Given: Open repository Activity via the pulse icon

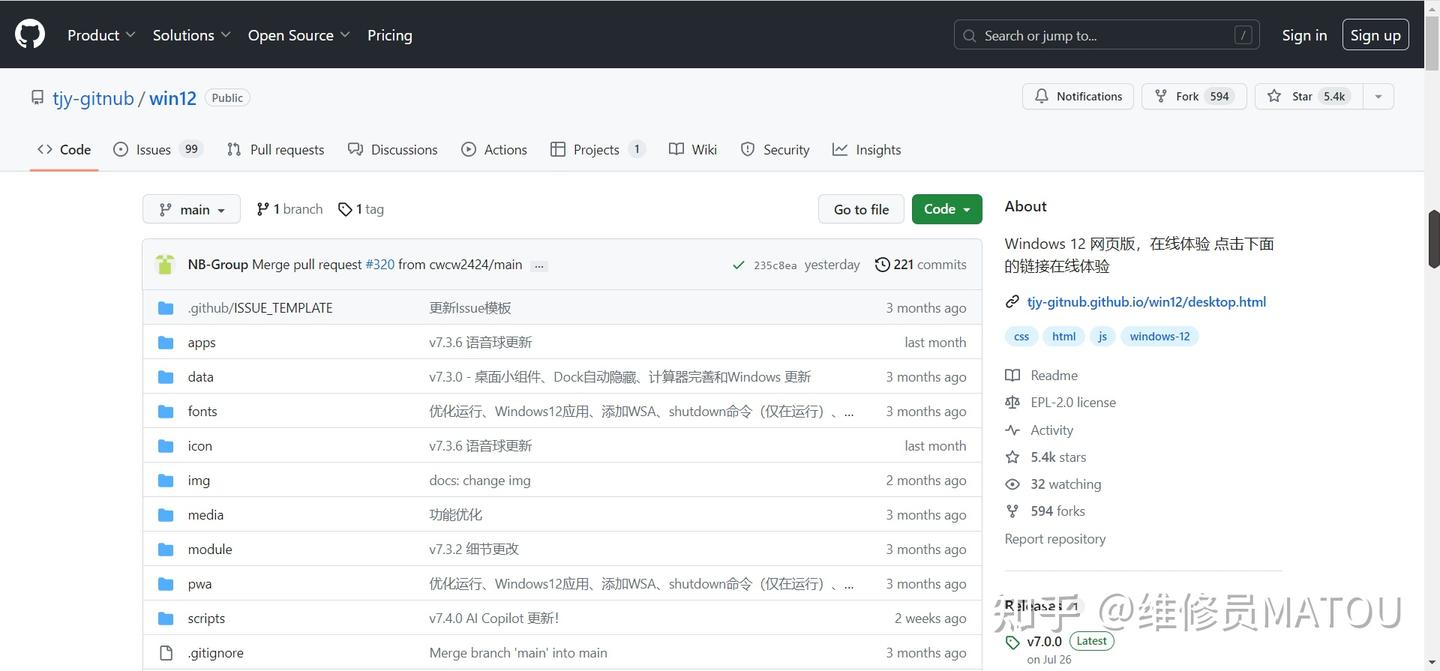Looking at the screenshot, I should (1013, 429).
